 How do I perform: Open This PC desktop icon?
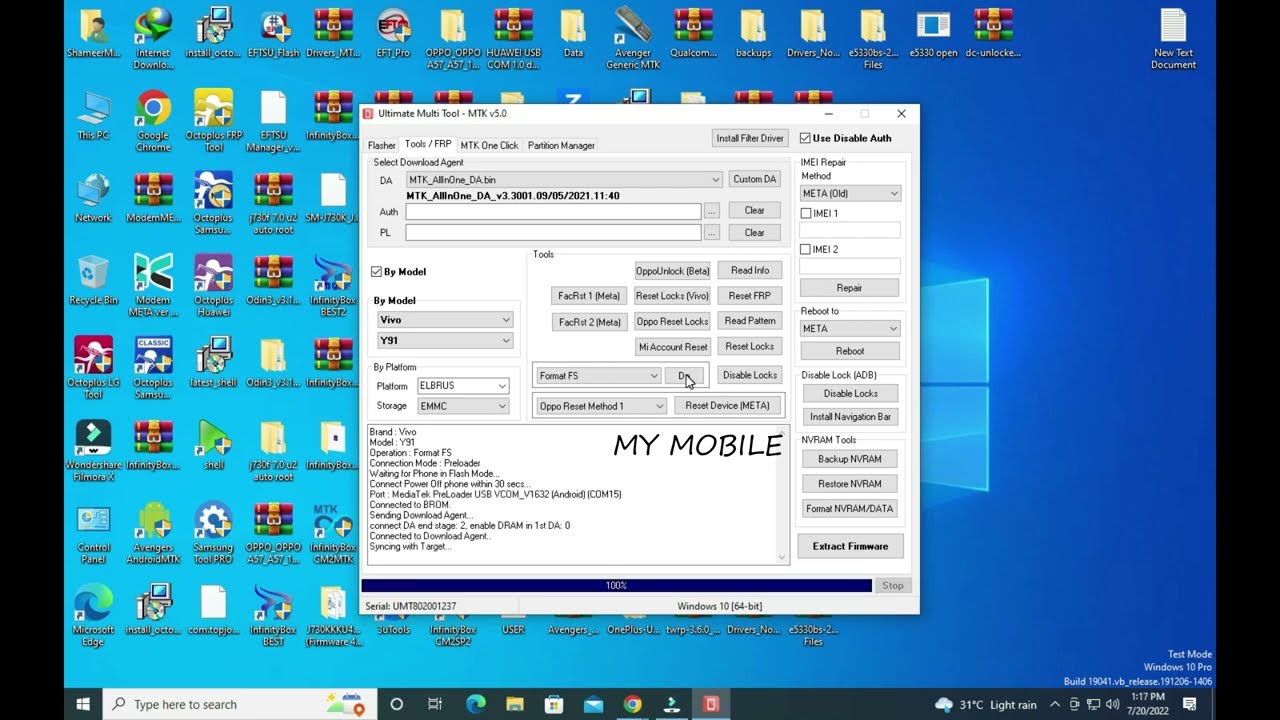[x=93, y=115]
